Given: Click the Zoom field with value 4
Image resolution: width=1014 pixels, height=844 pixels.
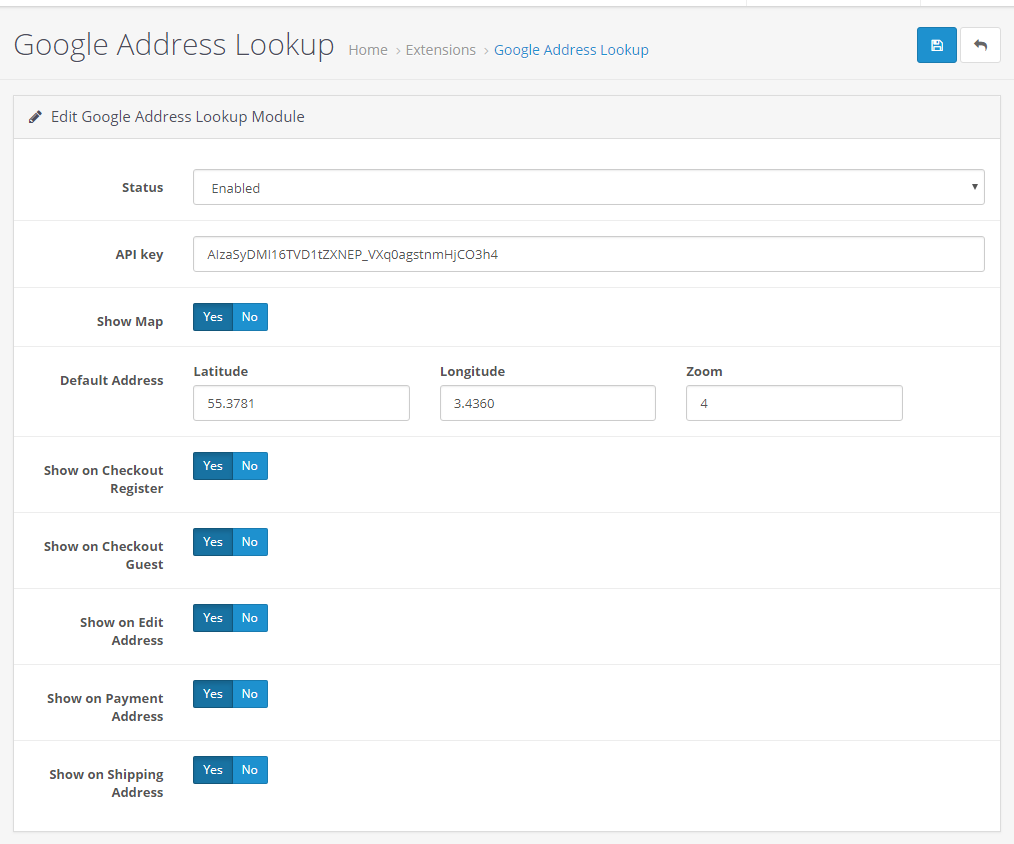Looking at the screenshot, I should 794,403.
